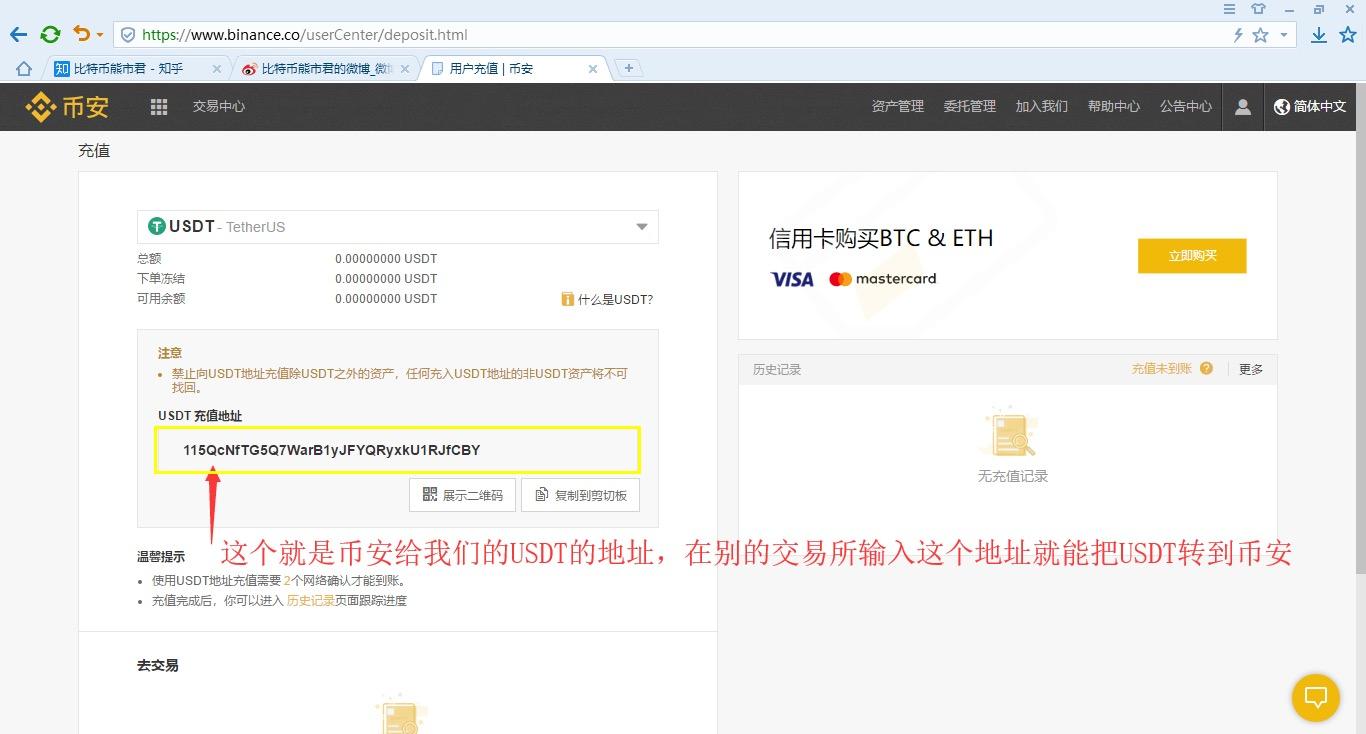Open 历史记录 link in tips
1366x734 pixels.
311,601
